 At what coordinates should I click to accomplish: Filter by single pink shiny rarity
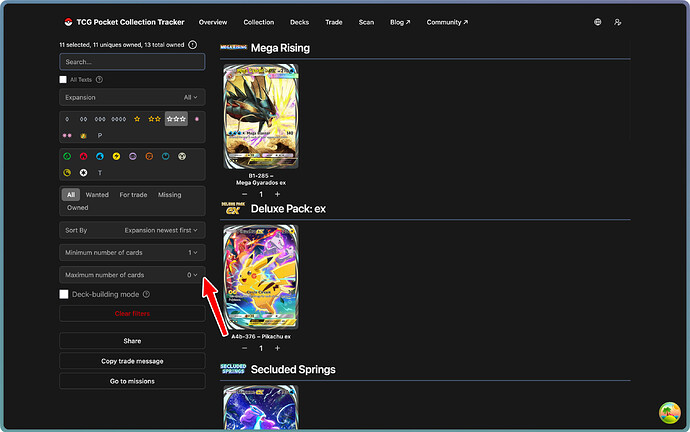[x=197, y=119]
